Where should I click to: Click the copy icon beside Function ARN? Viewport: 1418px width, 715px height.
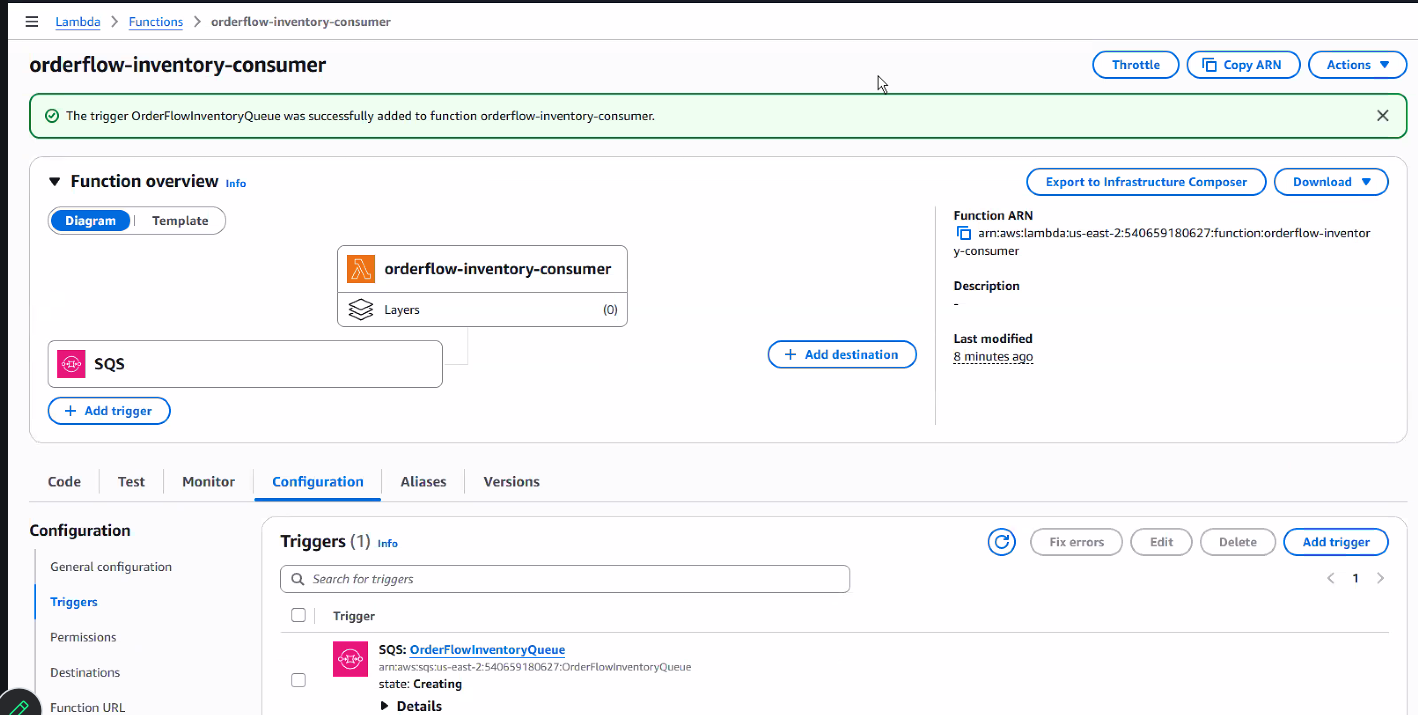(964, 233)
